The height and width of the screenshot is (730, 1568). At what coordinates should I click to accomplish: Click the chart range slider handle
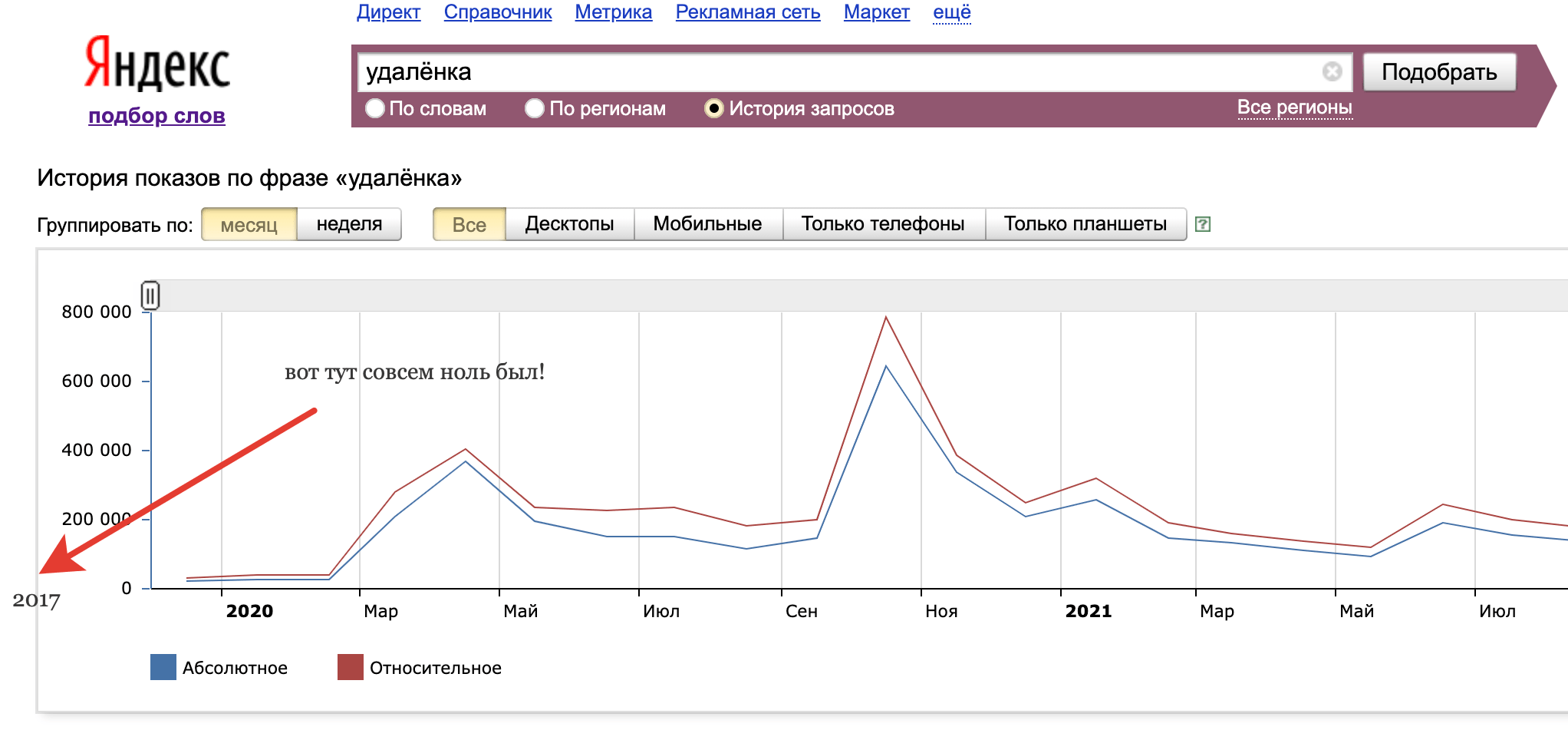coord(150,296)
